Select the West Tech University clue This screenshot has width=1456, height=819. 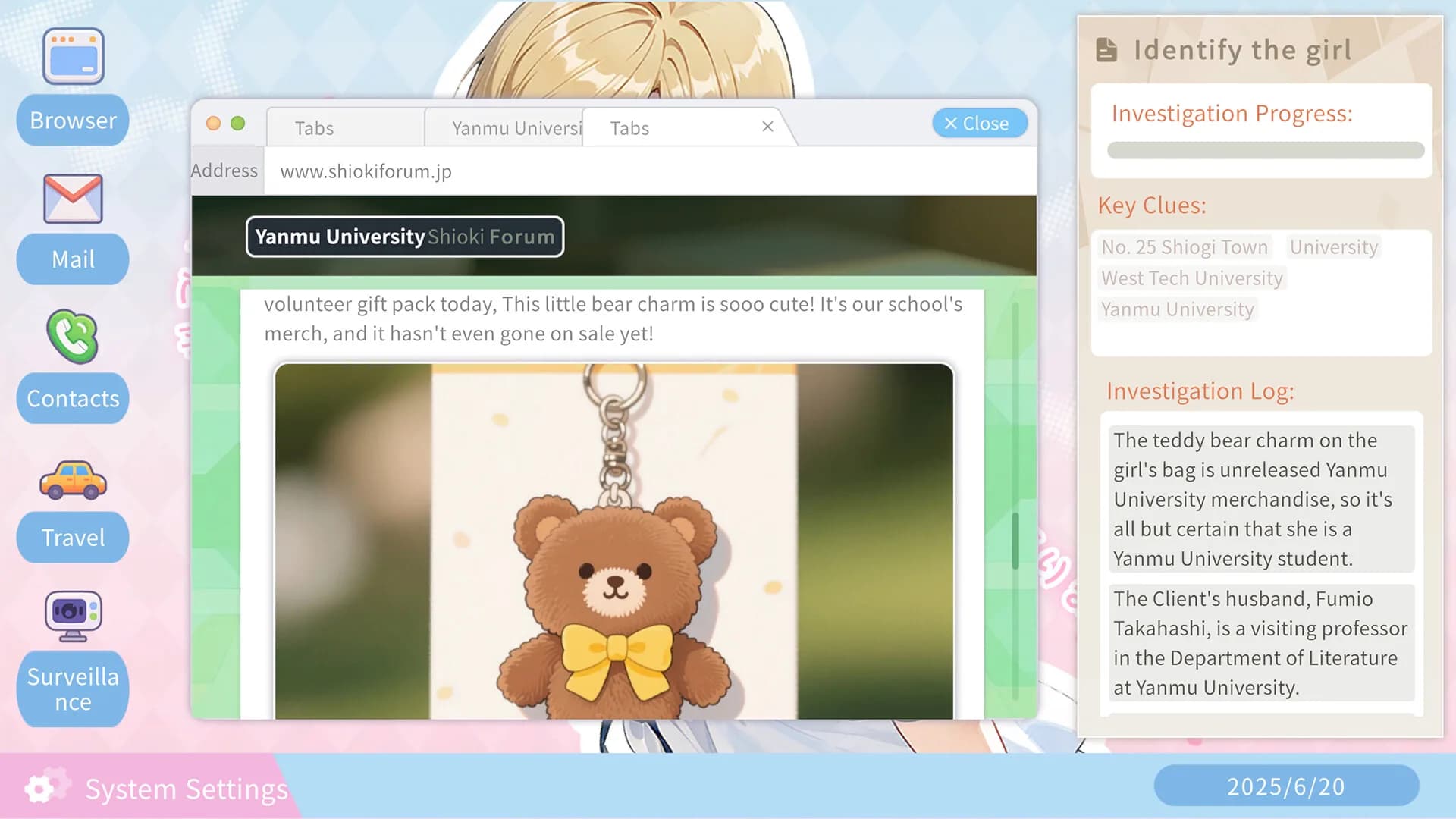click(x=1191, y=278)
